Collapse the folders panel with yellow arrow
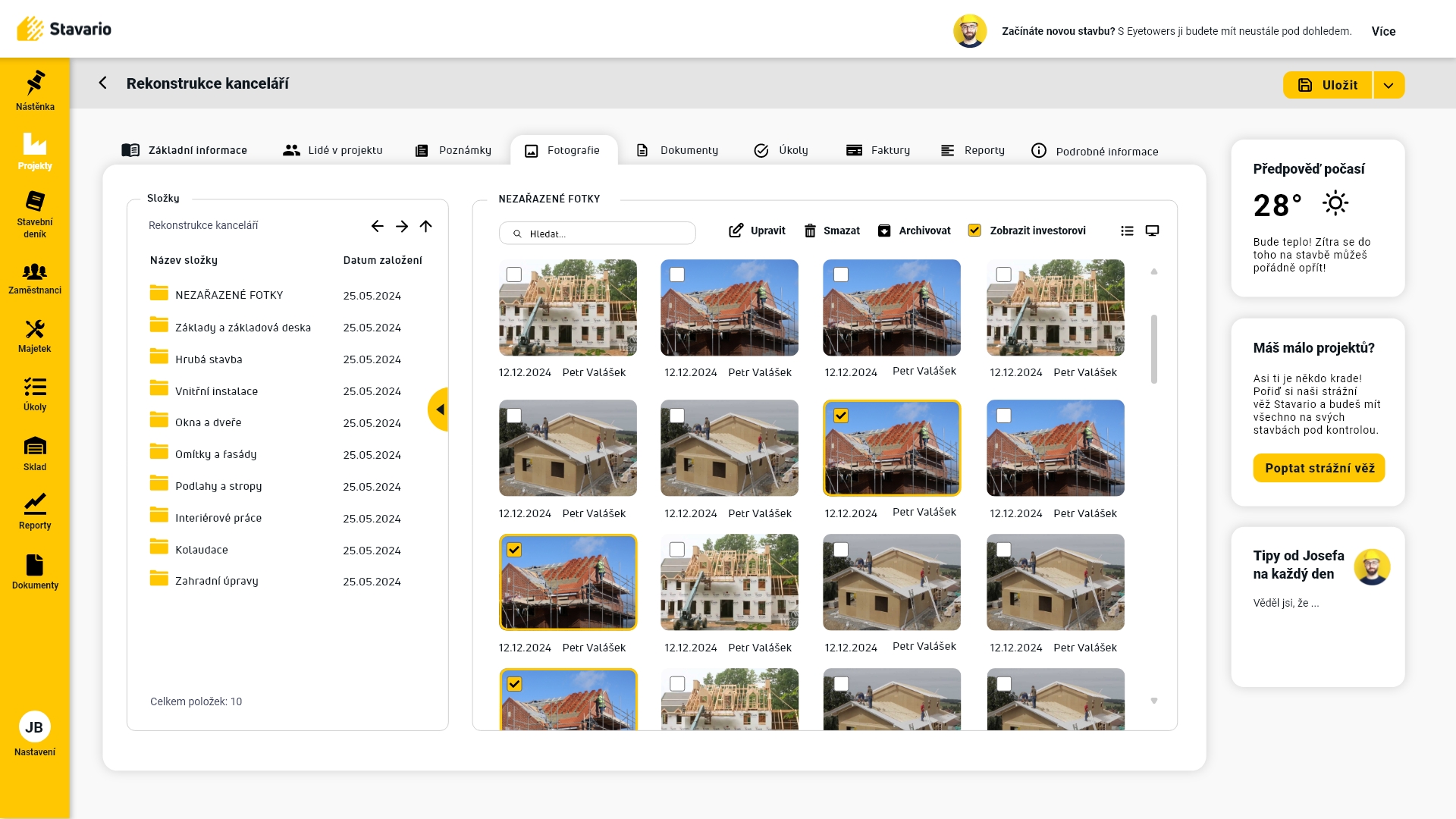This screenshot has height=819, width=1456. 438,409
